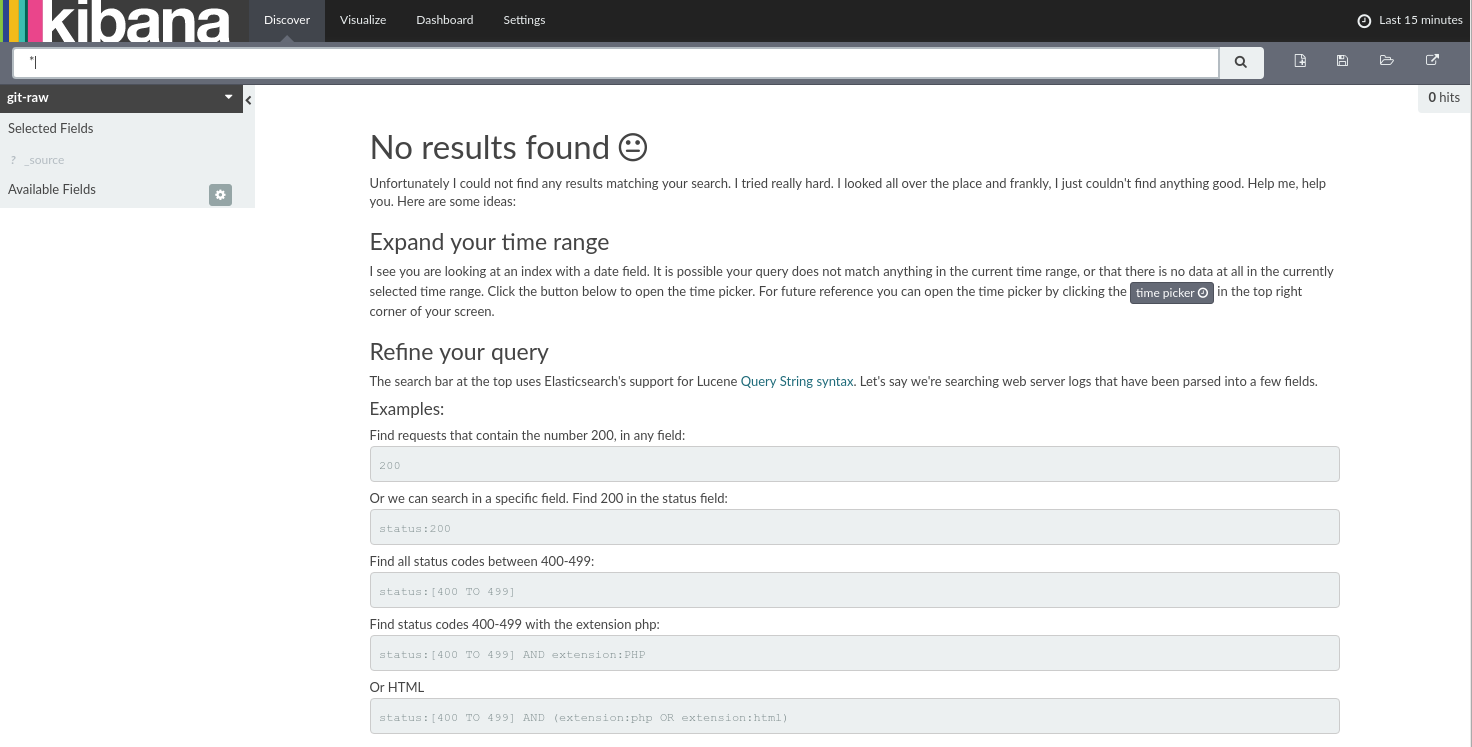
Task: Open the git-raw index pattern dropdown
Action: pos(121,98)
